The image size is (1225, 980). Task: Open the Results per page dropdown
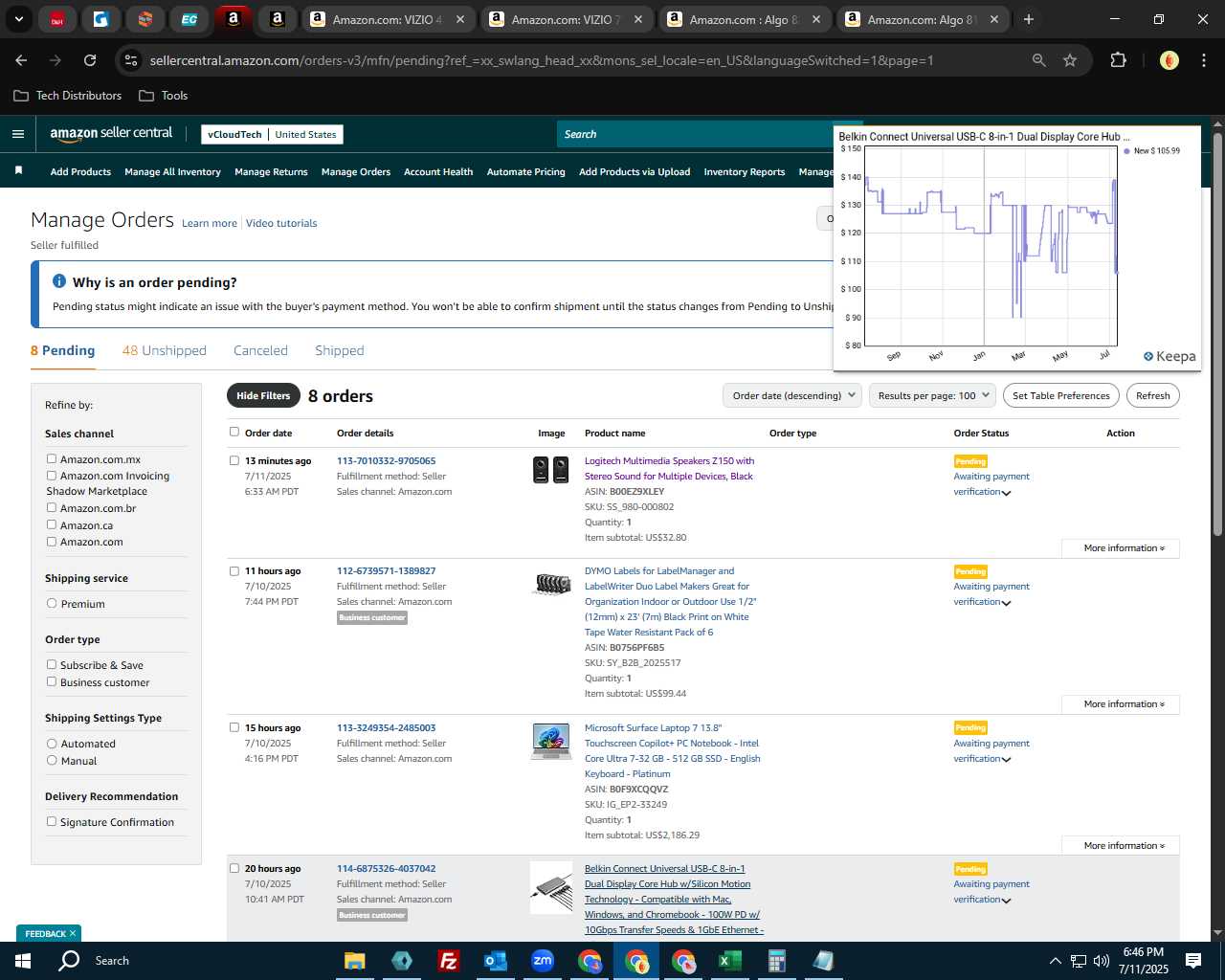click(x=933, y=395)
